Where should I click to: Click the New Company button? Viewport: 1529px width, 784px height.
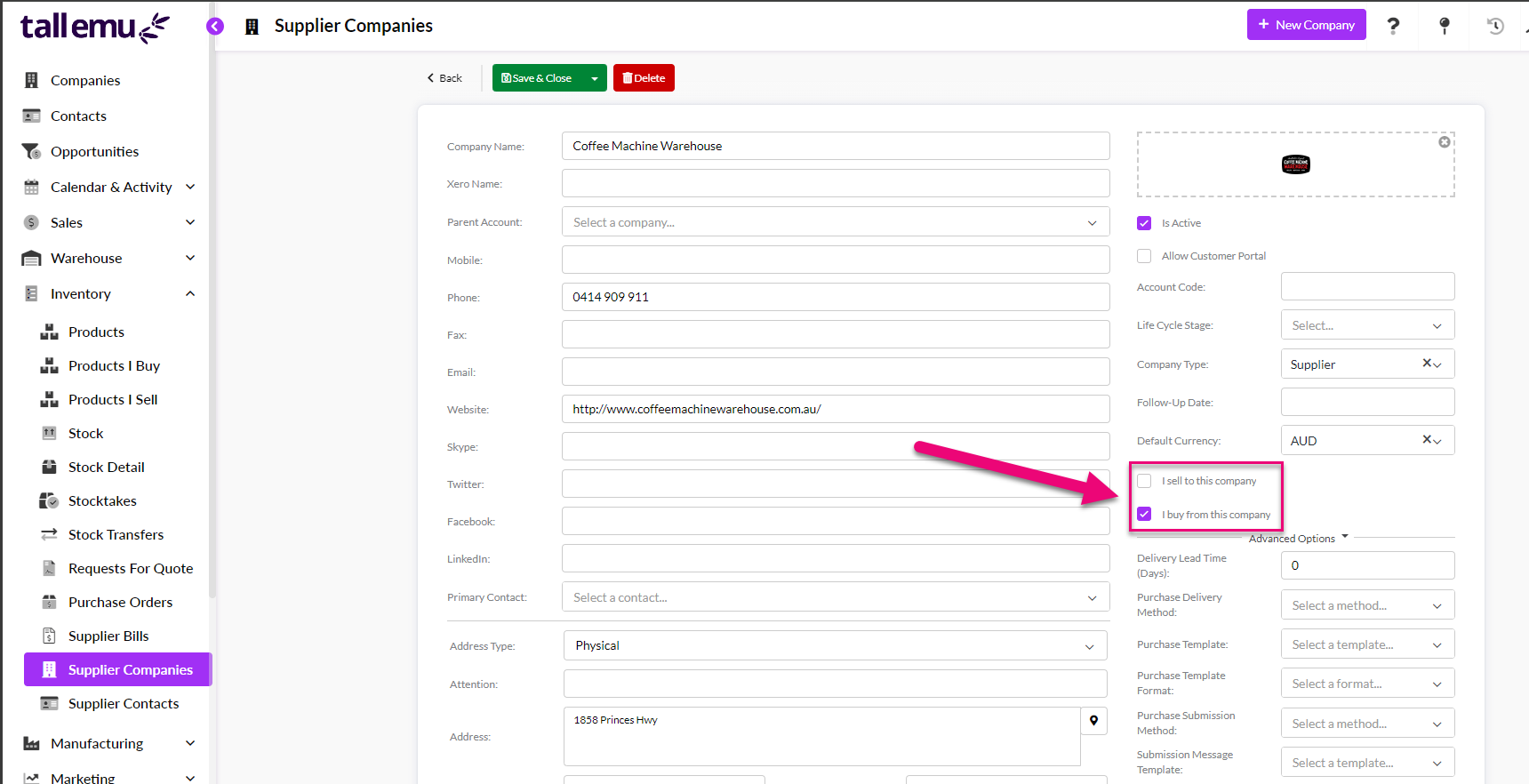click(1306, 25)
